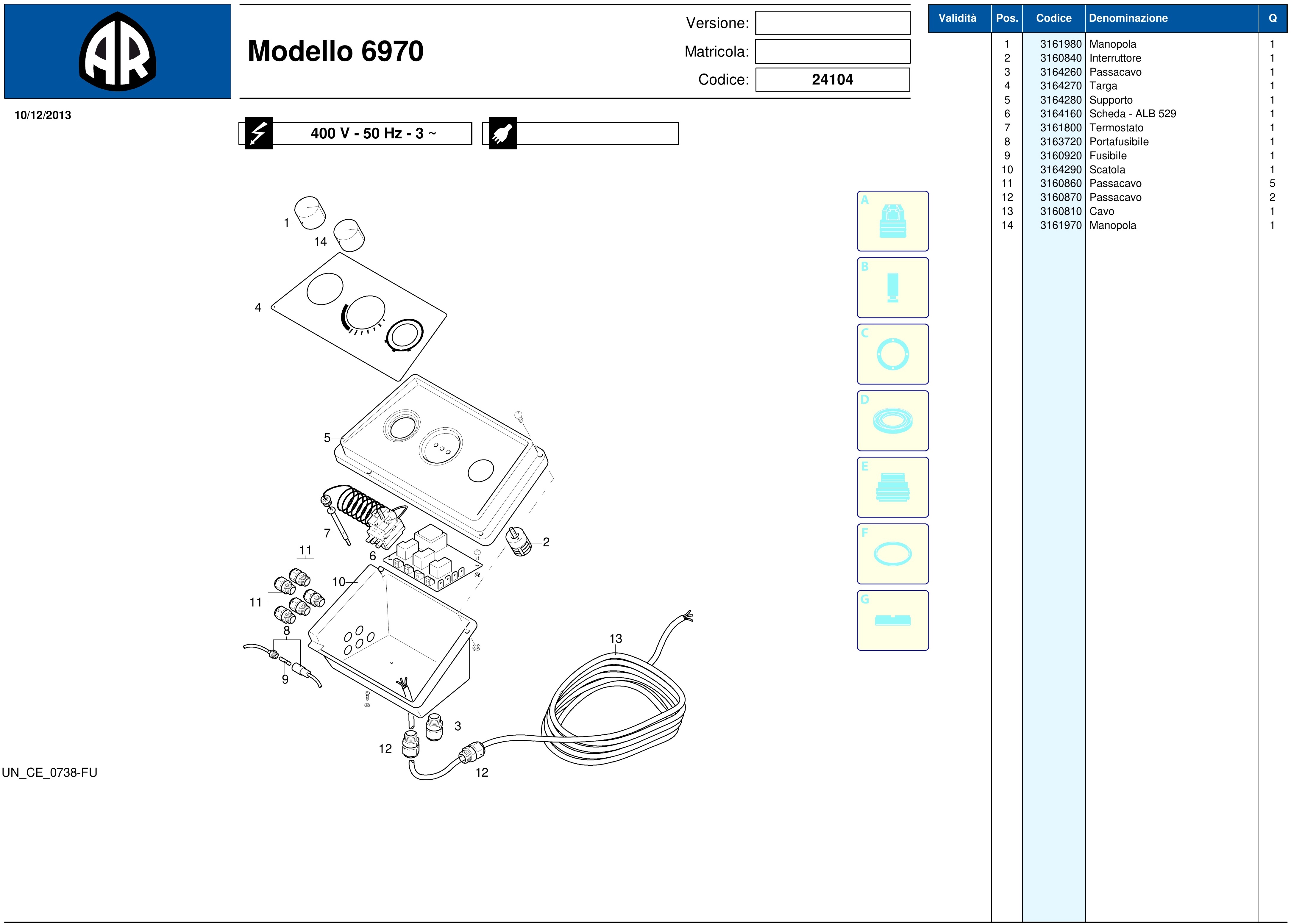Click the Validità column header
Screen dimensions: 1291x924
point(957,18)
